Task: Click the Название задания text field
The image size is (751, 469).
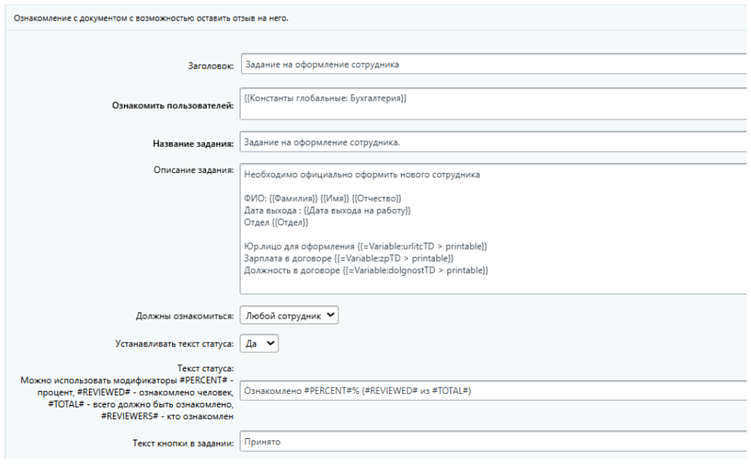Action: [x=490, y=142]
